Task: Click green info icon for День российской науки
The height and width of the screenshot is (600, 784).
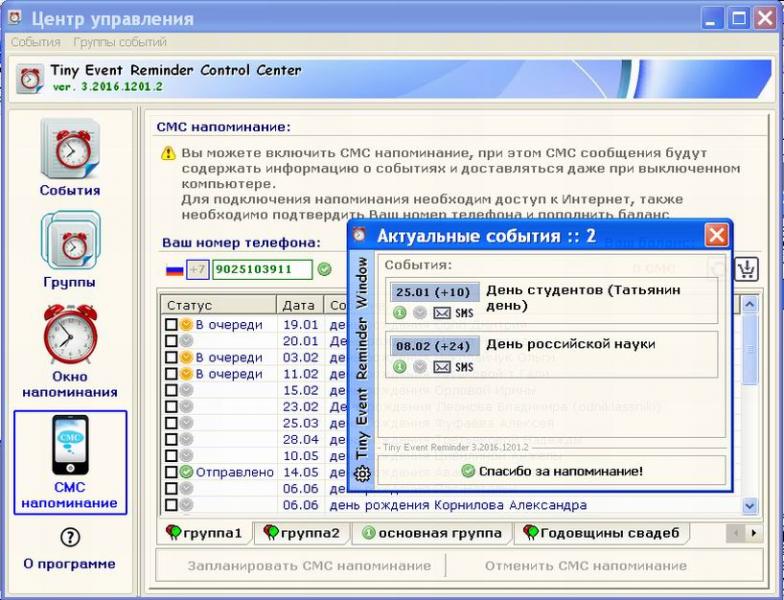Action: point(400,366)
